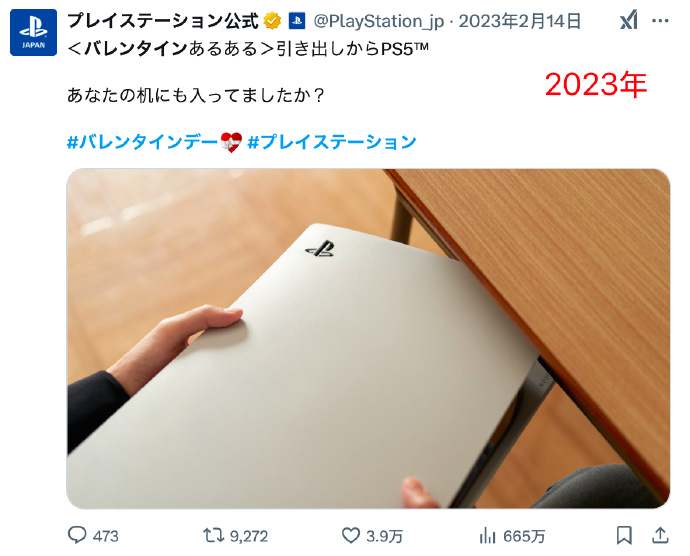Click the プレイステーション公式 display name

pos(163,21)
